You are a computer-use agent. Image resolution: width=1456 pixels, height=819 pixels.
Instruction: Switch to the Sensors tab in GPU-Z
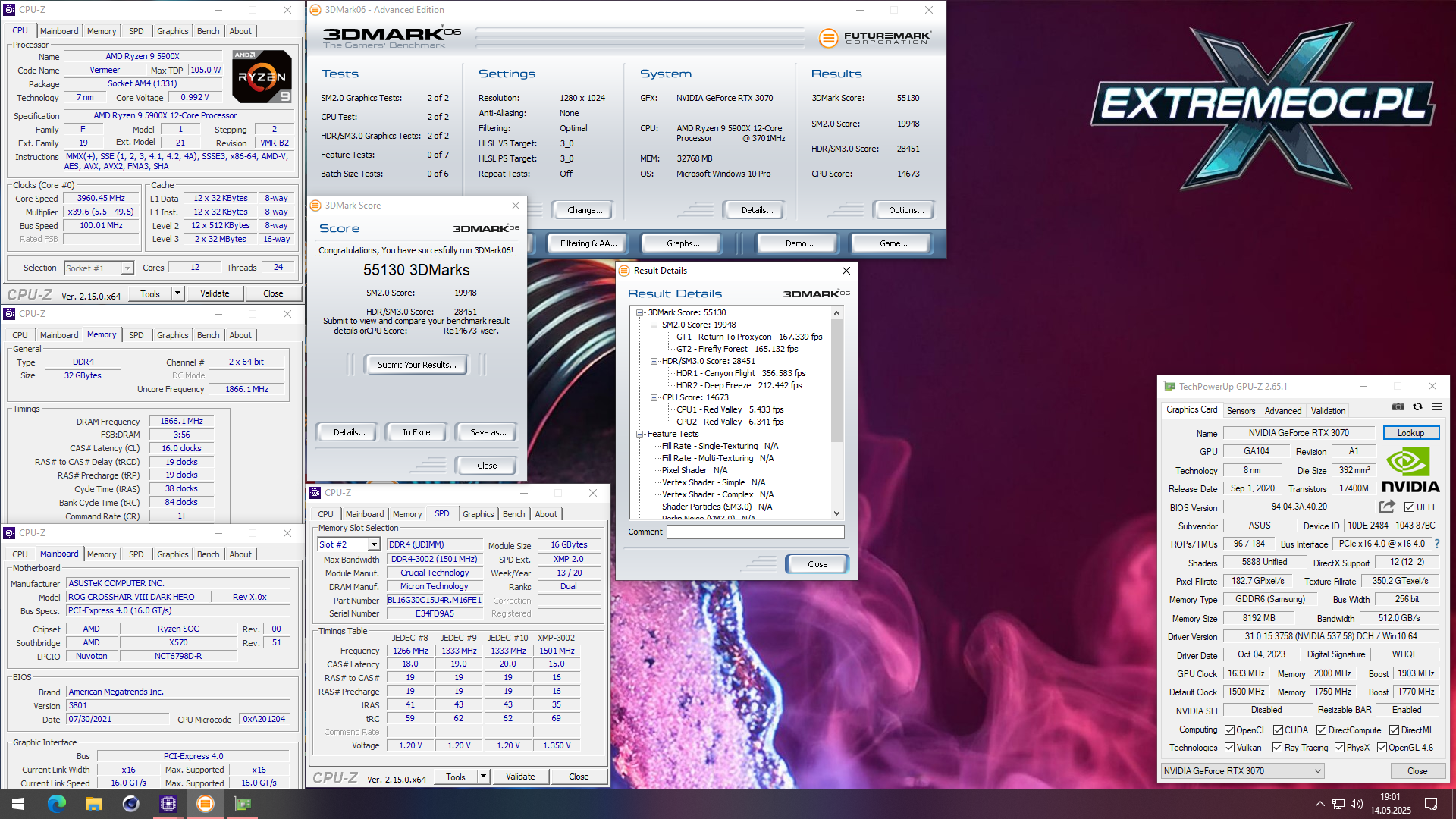(x=1241, y=411)
